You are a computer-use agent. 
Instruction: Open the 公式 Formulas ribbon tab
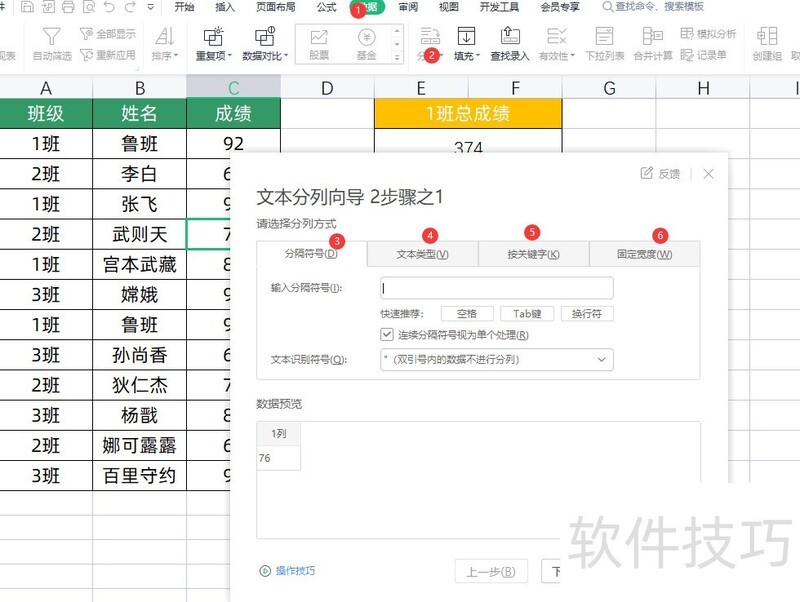[x=327, y=7]
